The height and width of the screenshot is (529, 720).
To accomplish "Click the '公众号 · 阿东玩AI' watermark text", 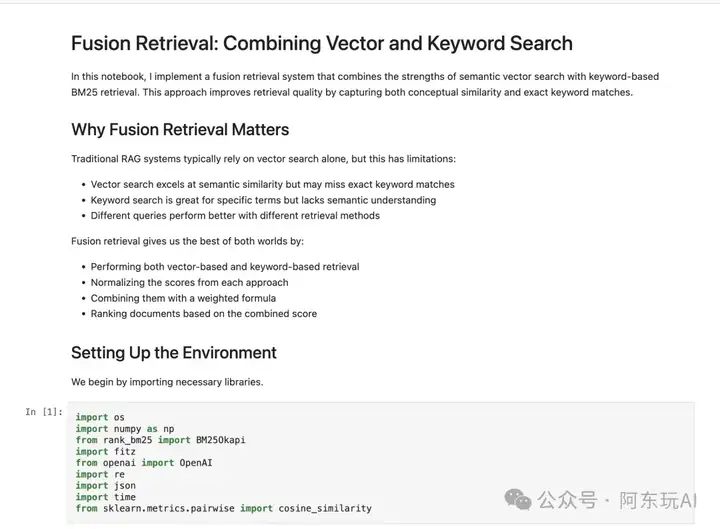I will coord(618,501).
